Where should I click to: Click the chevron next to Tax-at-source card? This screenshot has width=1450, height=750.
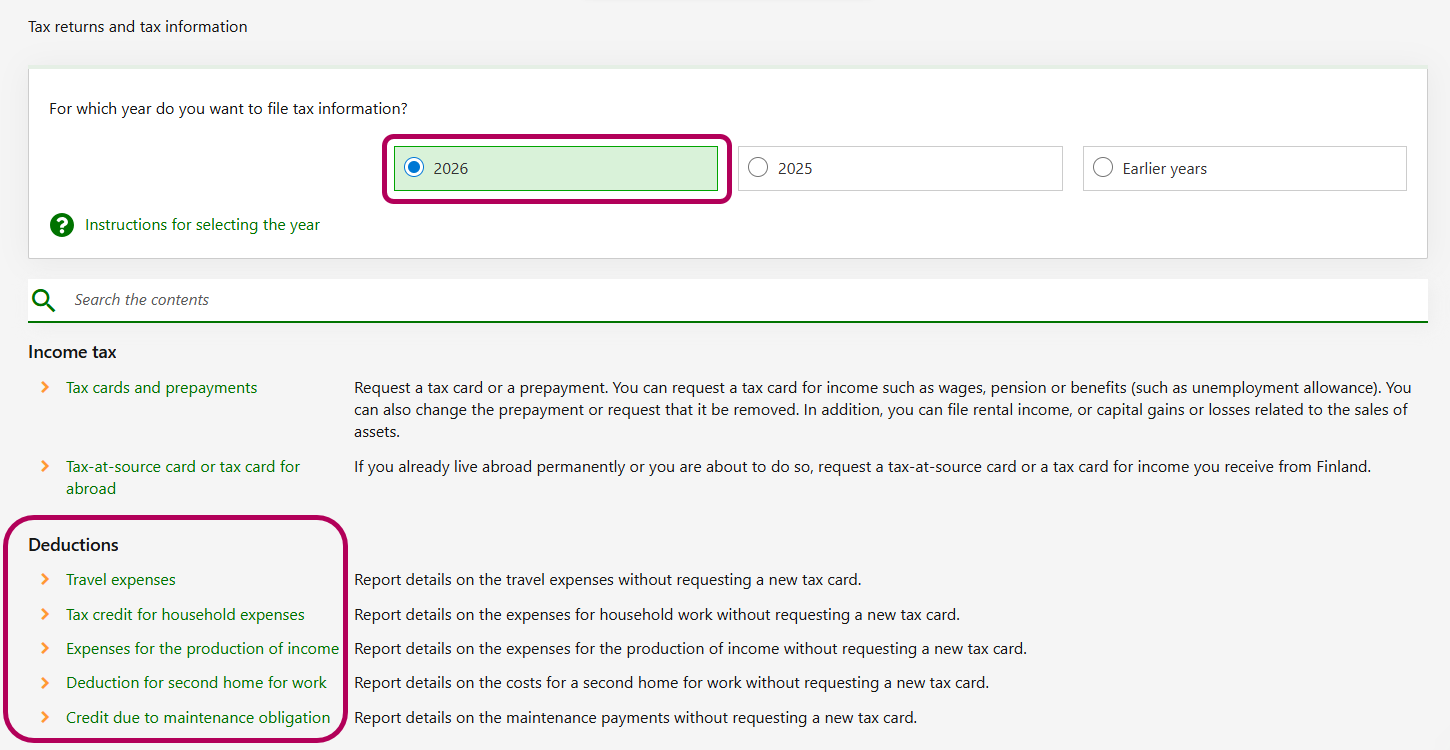click(45, 467)
